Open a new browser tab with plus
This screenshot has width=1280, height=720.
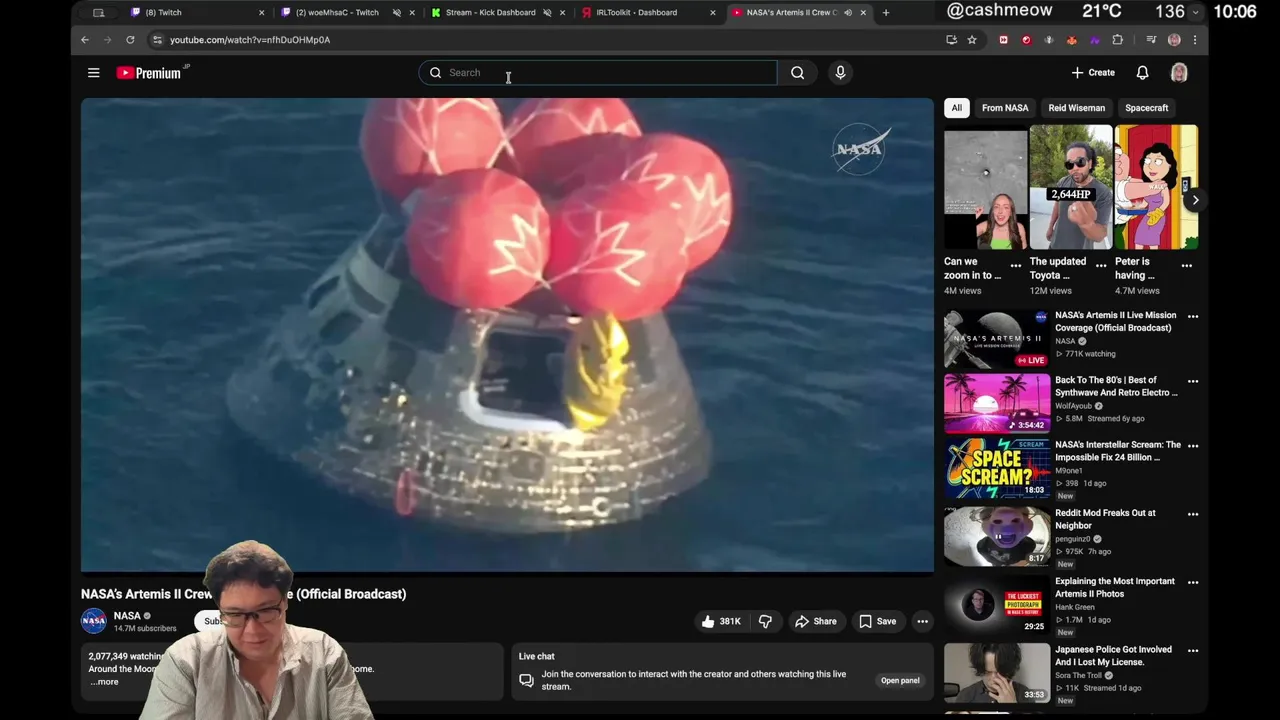tap(885, 13)
